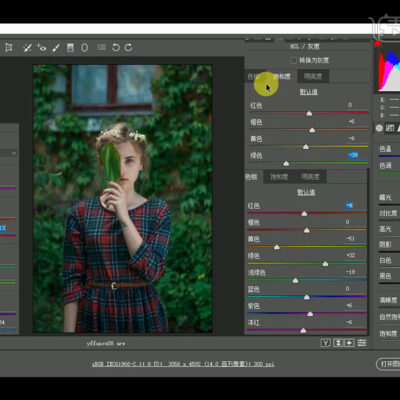Open preview settings sliders menu

coord(362,343)
